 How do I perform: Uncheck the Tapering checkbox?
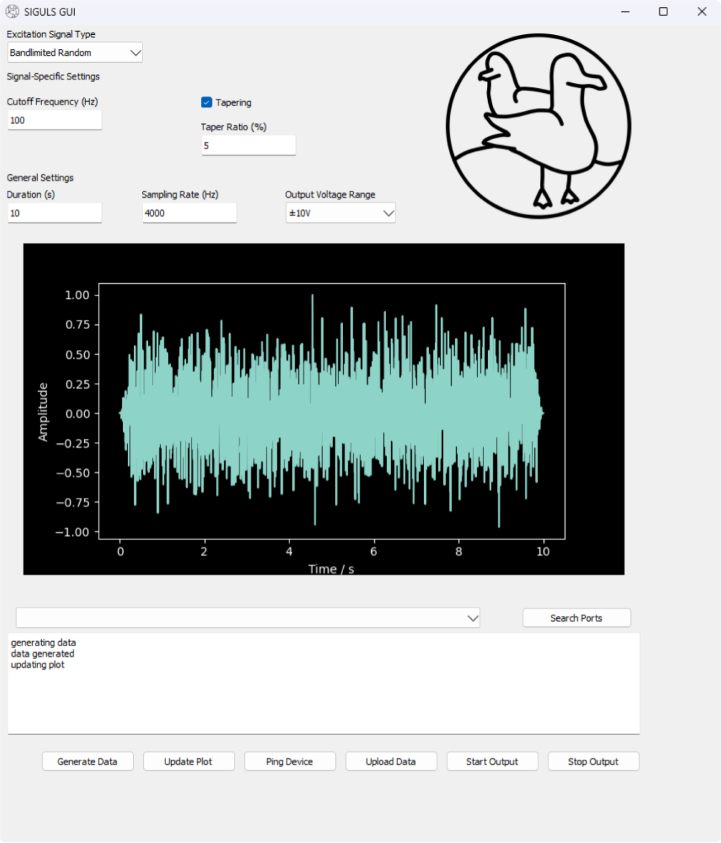(206, 102)
